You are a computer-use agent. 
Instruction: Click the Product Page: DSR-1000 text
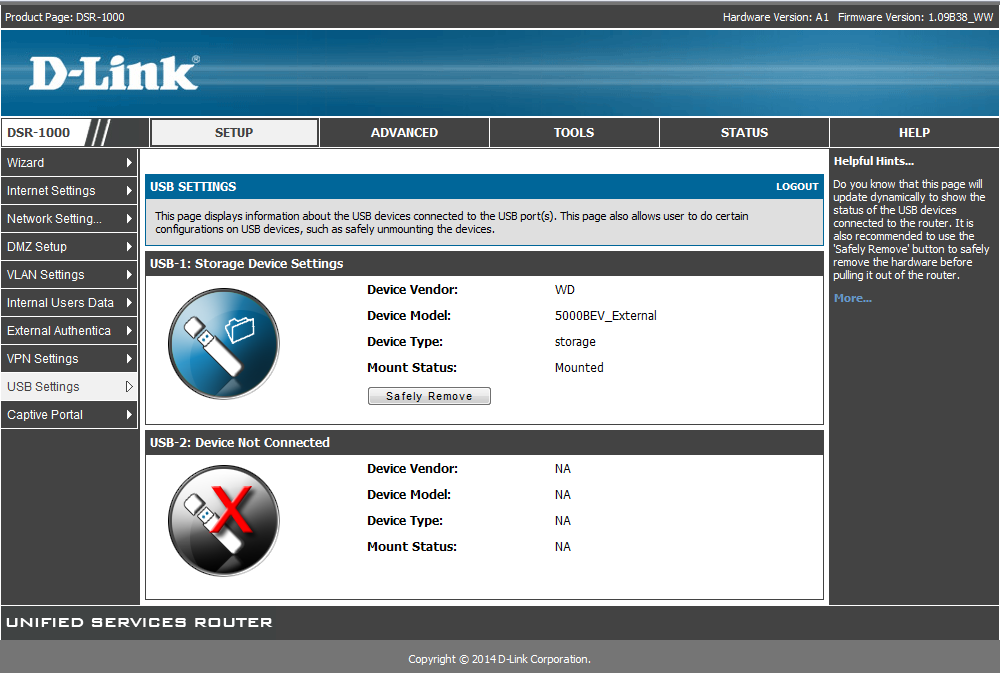[x=64, y=17]
